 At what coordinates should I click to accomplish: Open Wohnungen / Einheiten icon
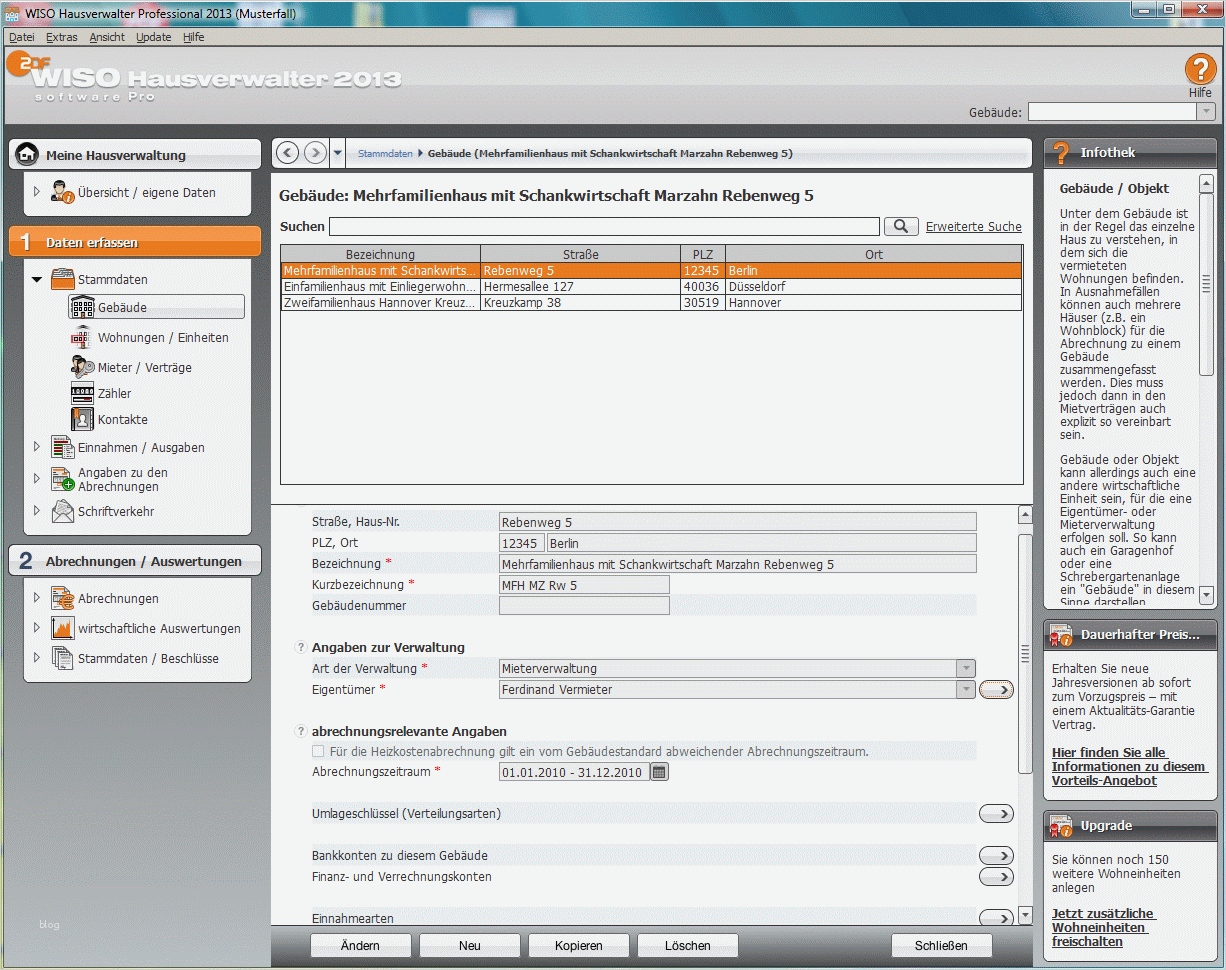[x=83, y=337]
